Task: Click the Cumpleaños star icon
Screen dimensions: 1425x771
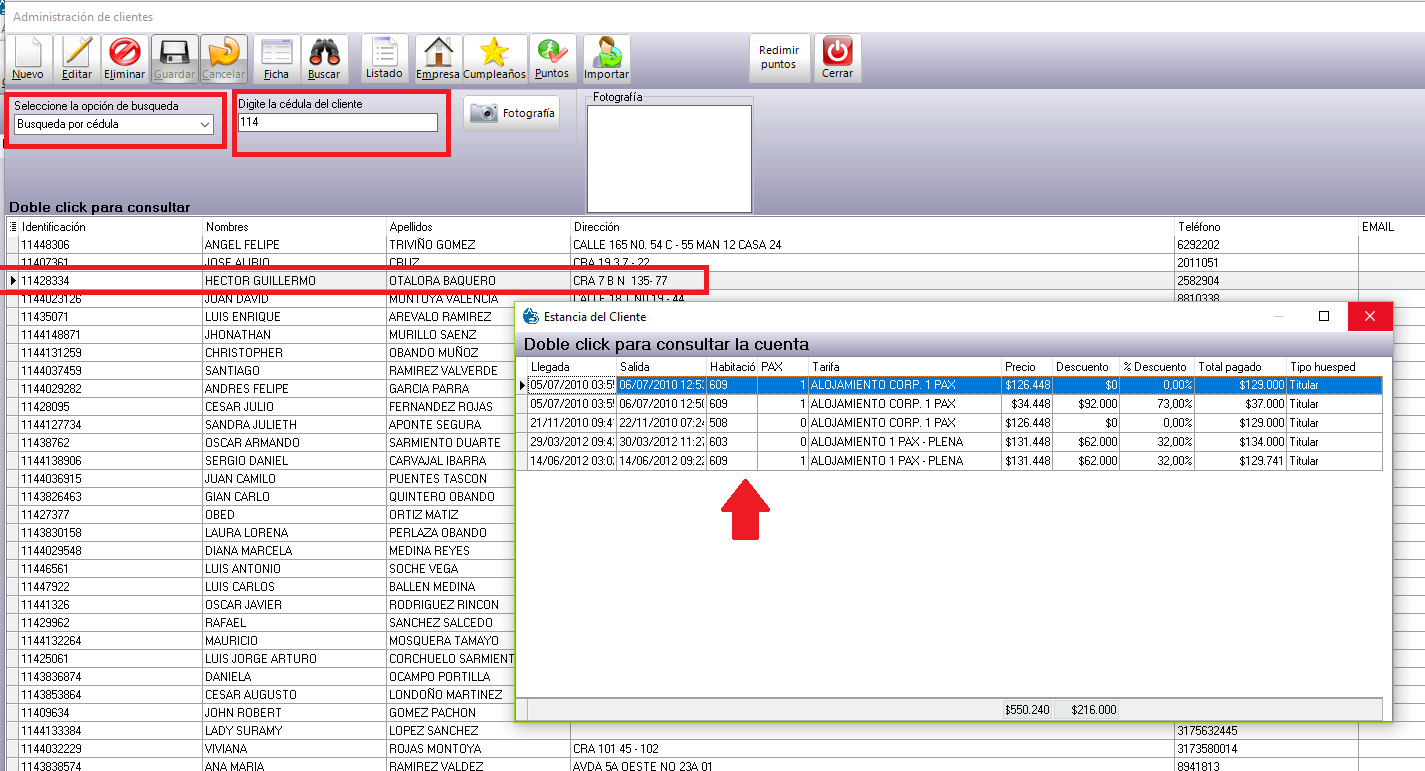Action: (x=494, y=58)
